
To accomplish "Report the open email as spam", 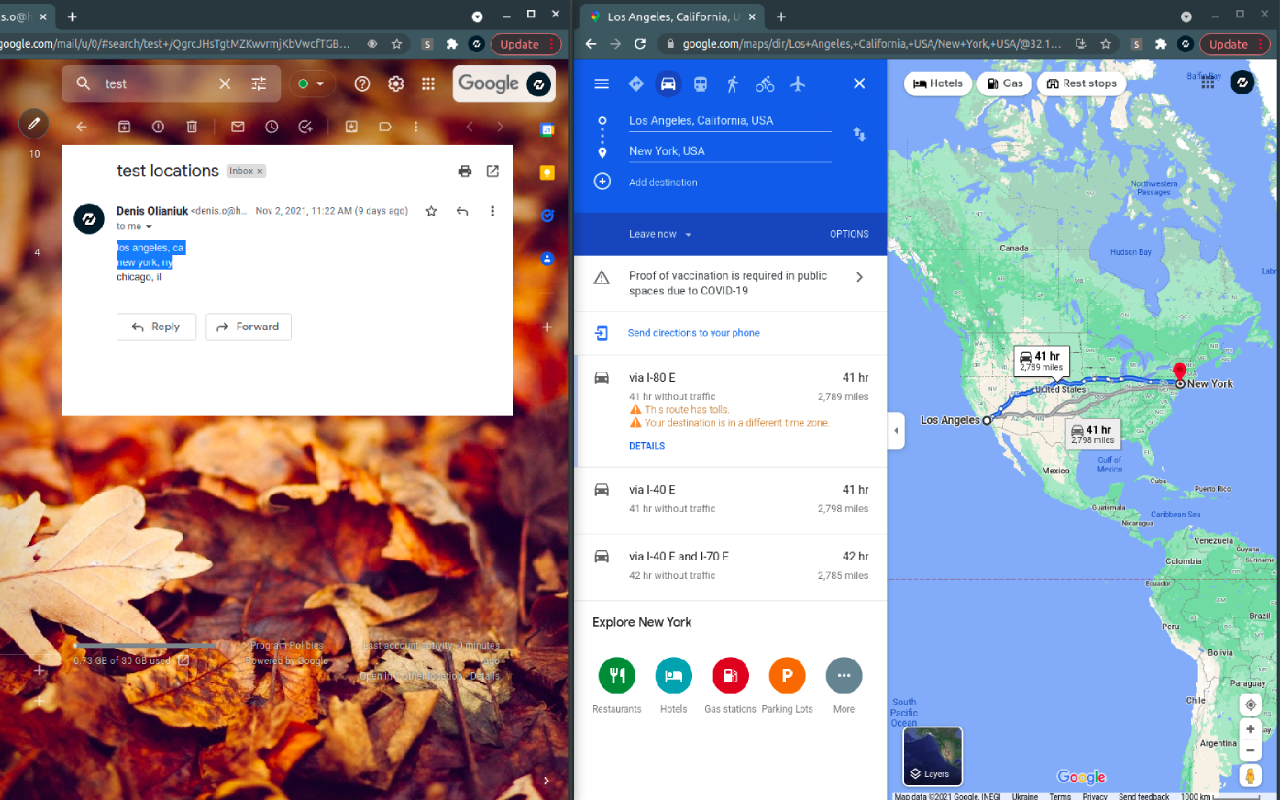I will 158,127.
